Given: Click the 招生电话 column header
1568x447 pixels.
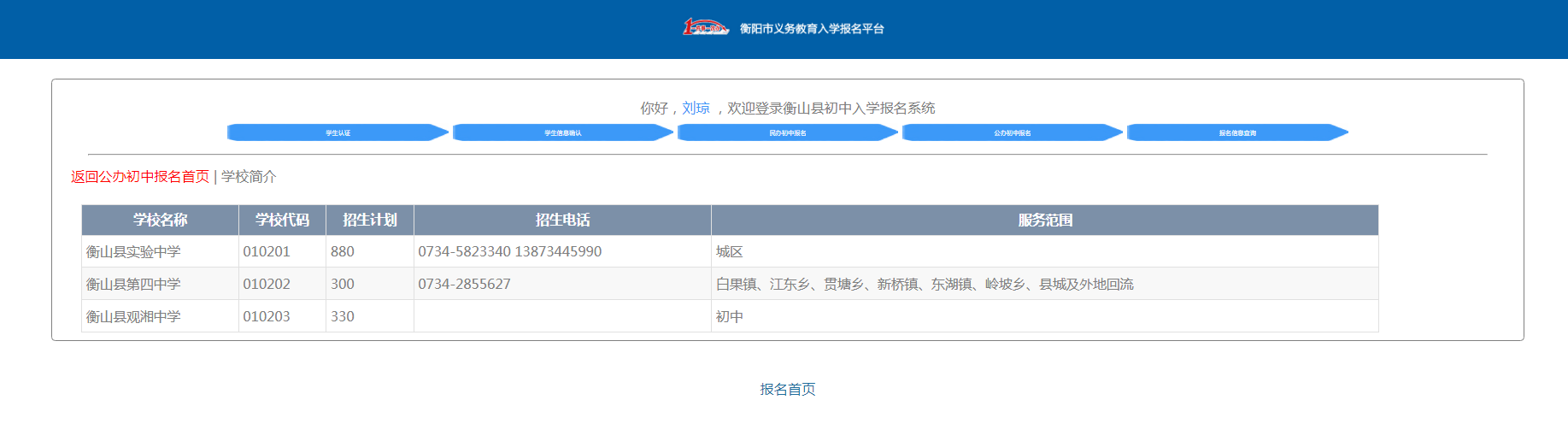Looking at the screenshot, I should 562,221.
